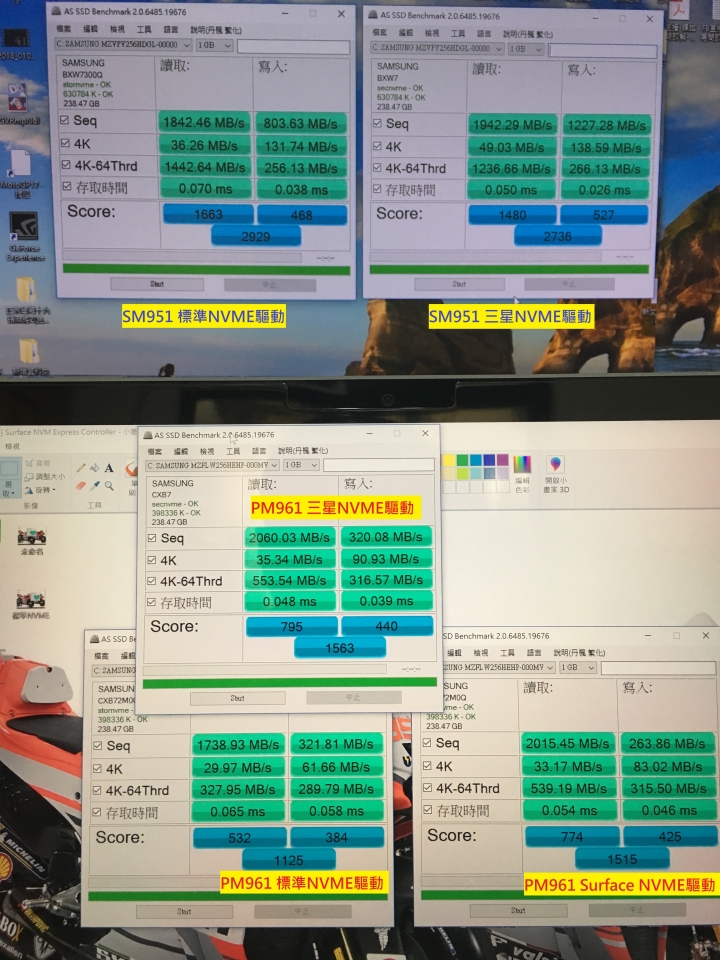Open 1 GB size dropdown in window scoring 1515
This screenshot has width=720, height=960.
tap(578, 667)
